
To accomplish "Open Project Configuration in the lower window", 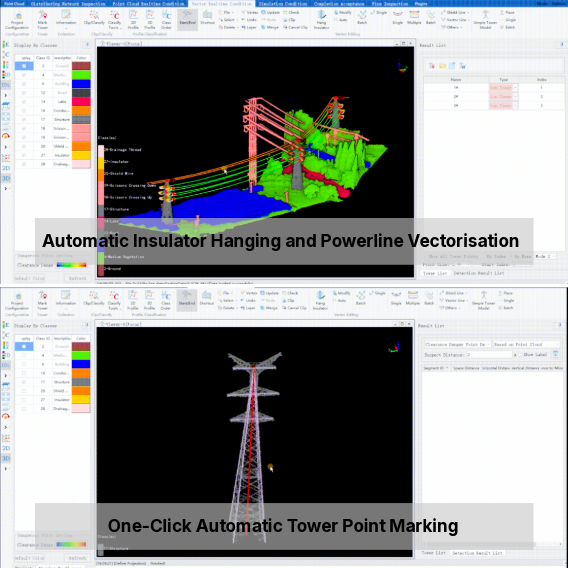I will [x=17, y=301].
